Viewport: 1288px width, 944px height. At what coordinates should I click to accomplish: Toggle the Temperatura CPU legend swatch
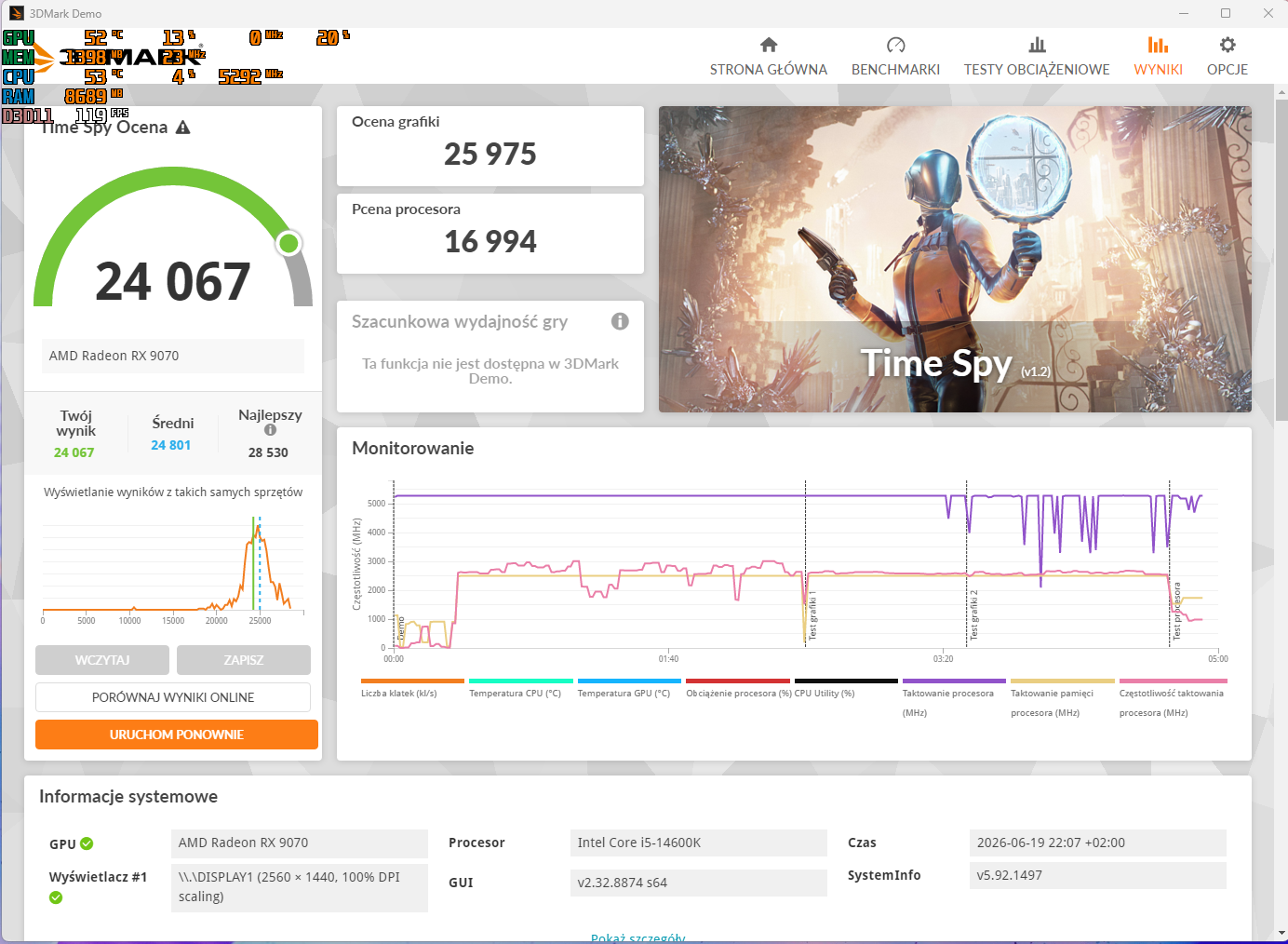[x=521, y=681]
